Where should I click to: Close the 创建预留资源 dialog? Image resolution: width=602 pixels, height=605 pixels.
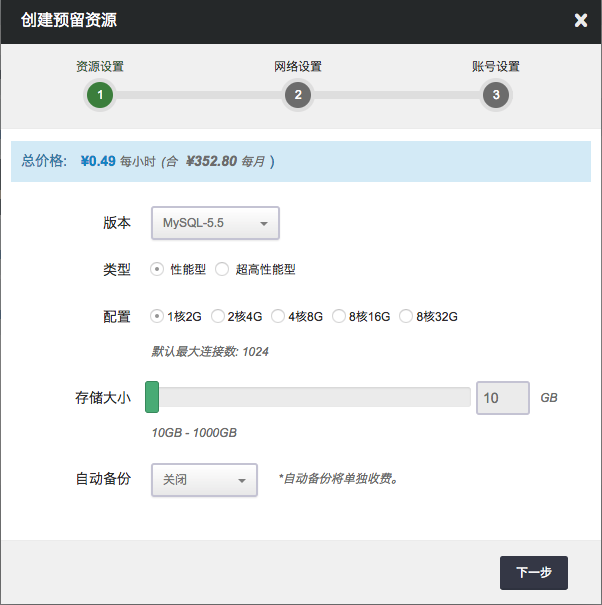pos(580,20)
